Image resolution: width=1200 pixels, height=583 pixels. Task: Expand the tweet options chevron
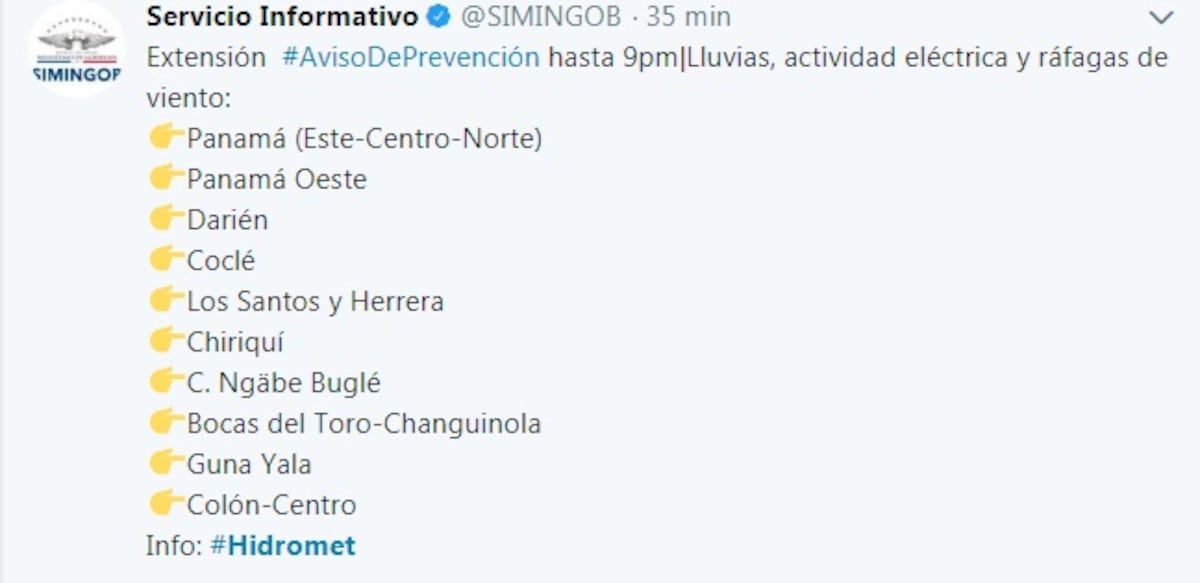coord(1161,18)
